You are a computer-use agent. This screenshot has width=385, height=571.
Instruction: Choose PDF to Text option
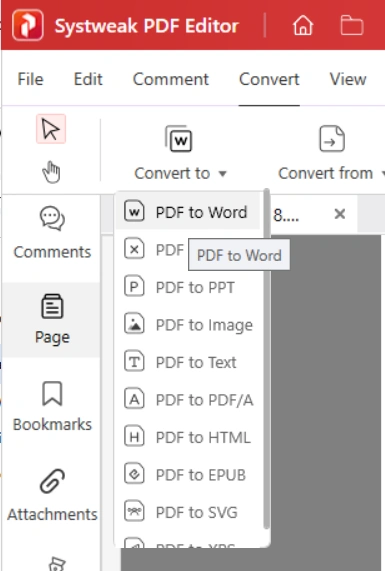click(188, 362)
